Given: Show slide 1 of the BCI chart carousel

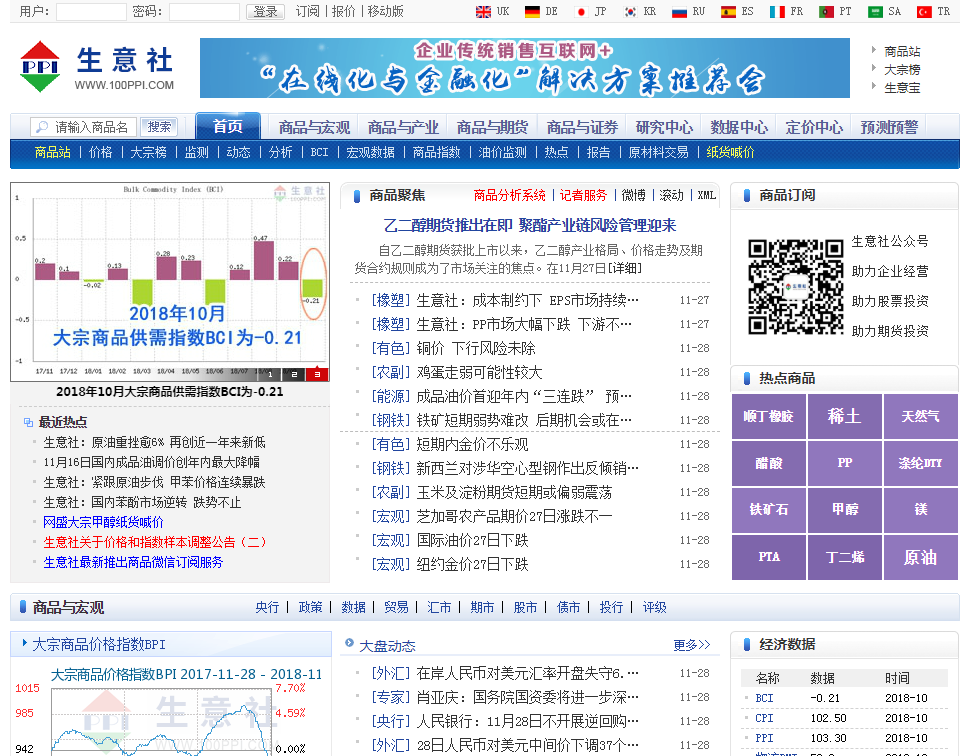Looking at the screenshot, I should tap(270, 374).
